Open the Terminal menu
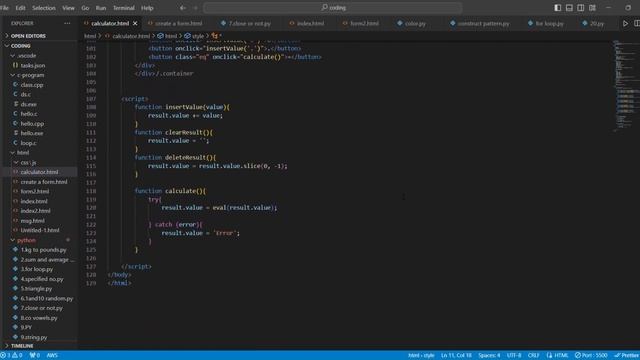The height and width of the screenshot is (360, 640). click(124, 8)
